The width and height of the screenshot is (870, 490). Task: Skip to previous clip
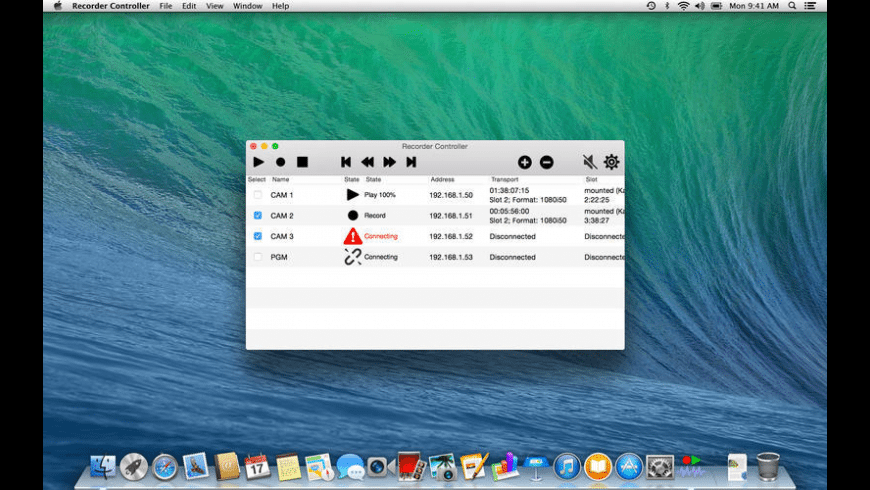pos(346,162)
